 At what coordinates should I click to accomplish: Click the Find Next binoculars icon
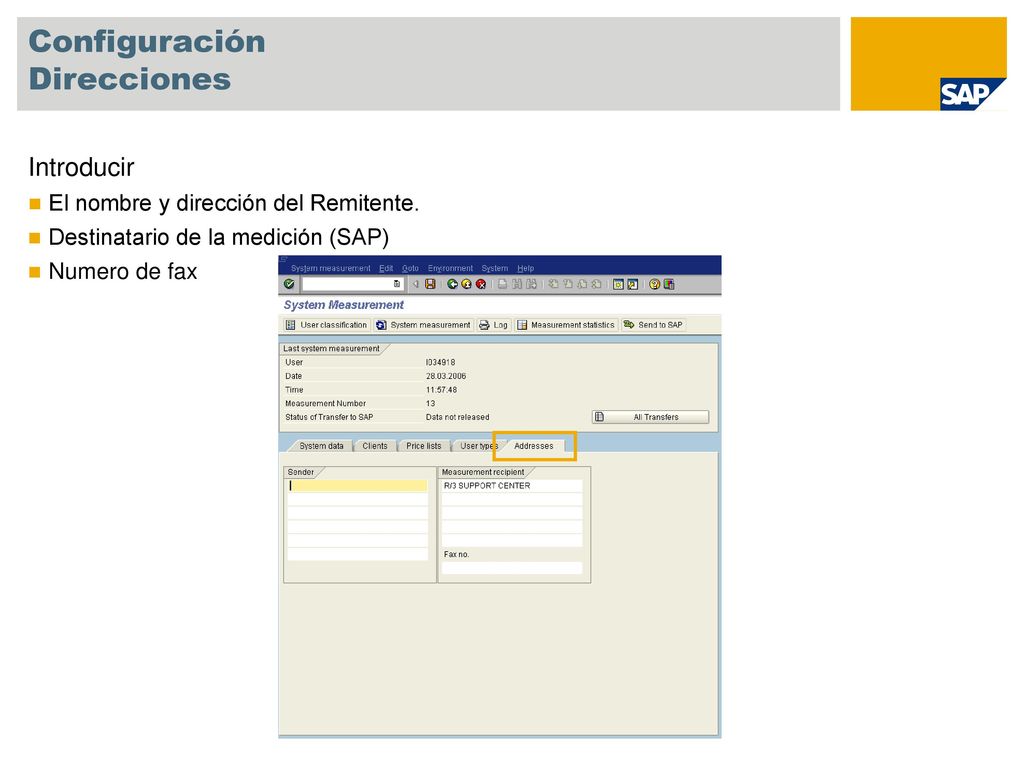[x=531, y=284]
